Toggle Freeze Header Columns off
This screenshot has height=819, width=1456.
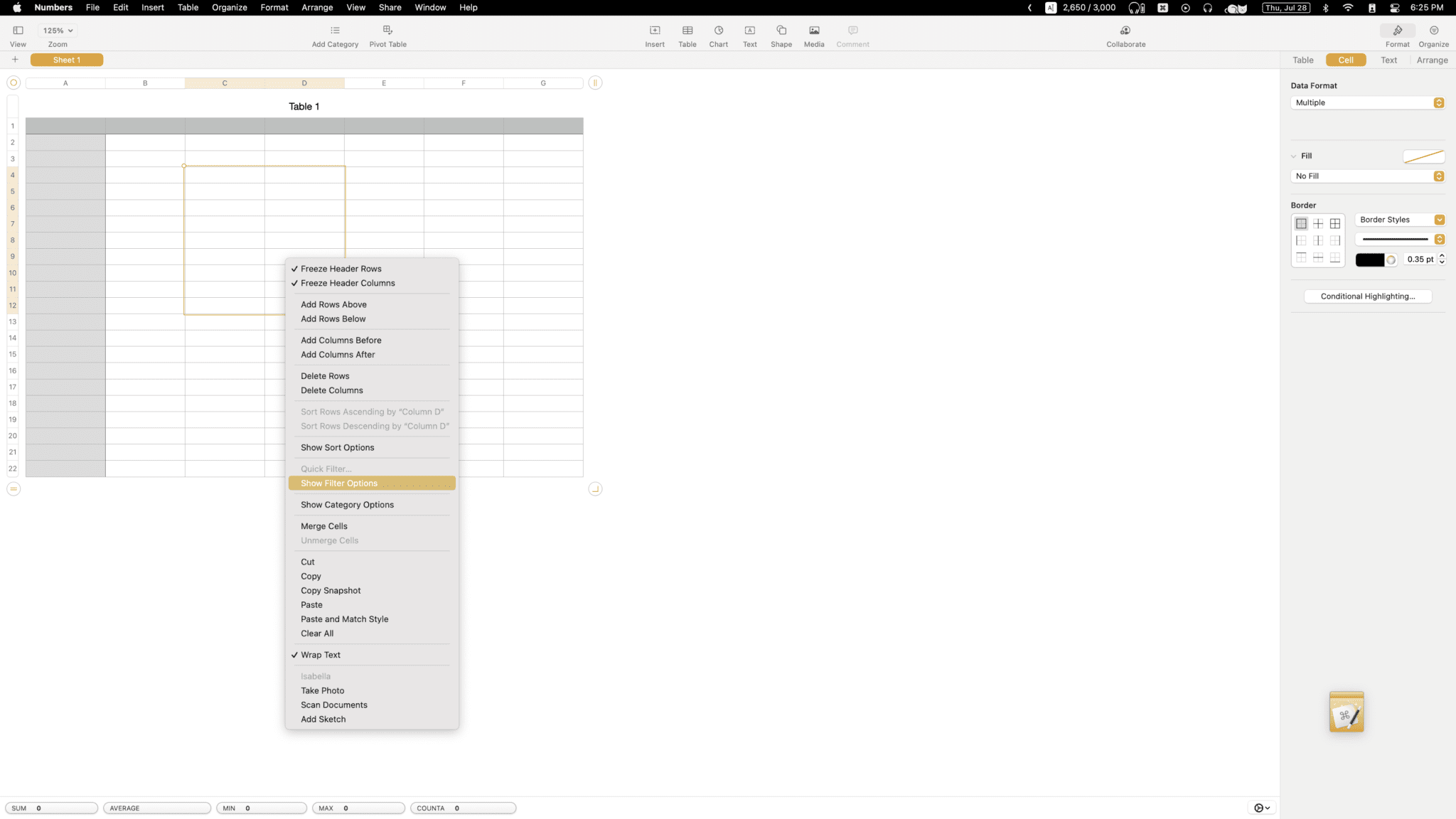click(347, 283)
